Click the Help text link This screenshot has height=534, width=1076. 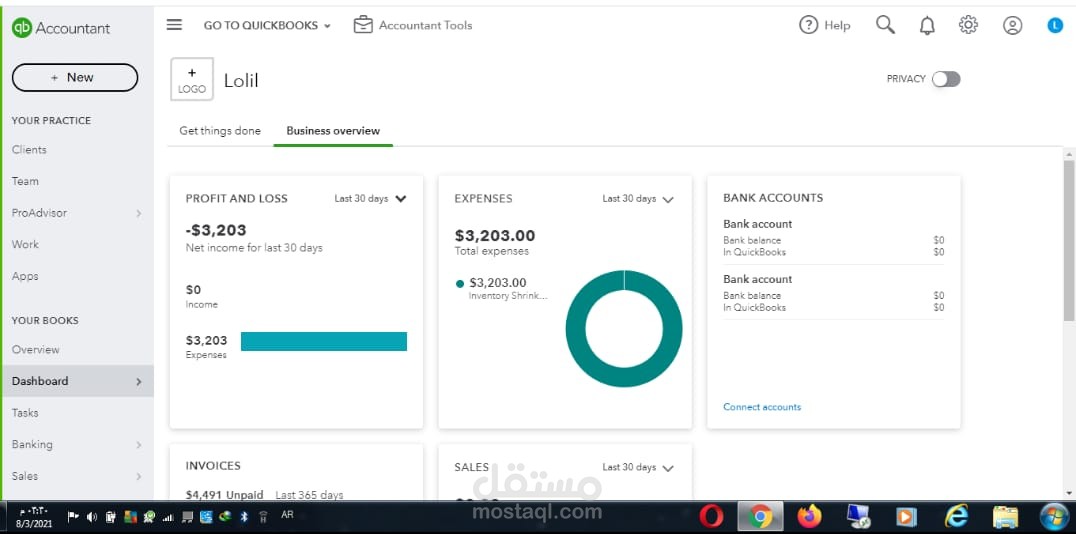(x=837, y=25)
